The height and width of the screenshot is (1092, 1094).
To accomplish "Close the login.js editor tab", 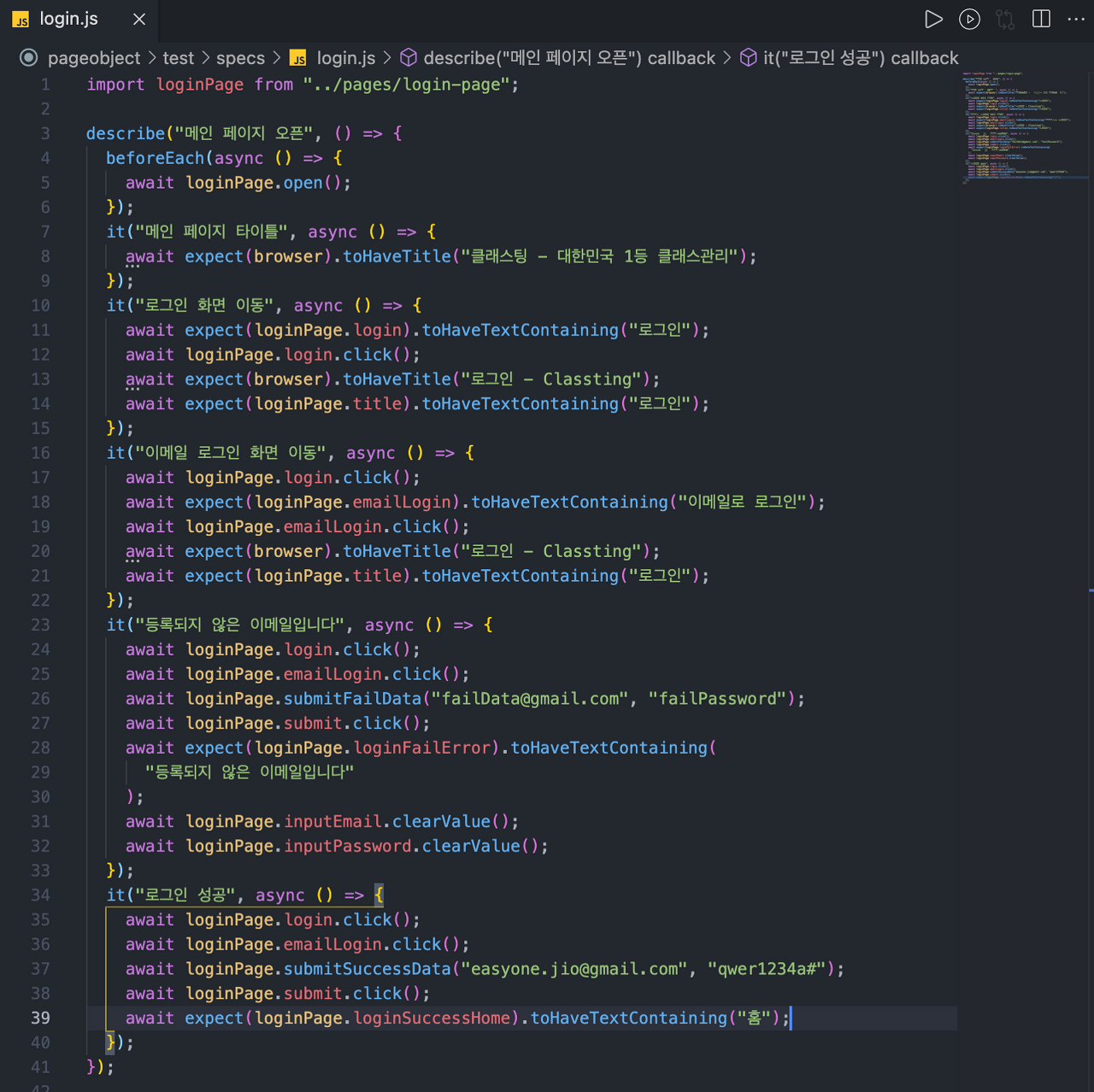I will [139, 19].
